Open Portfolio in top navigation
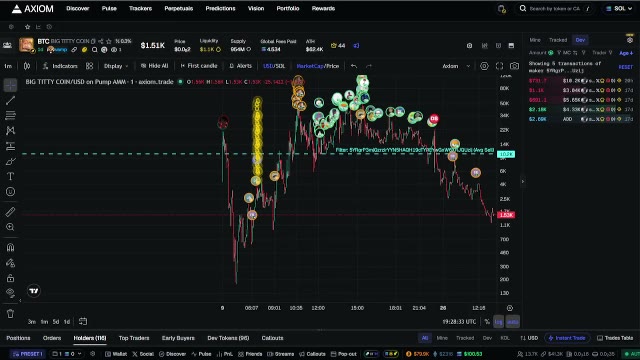The width and height of the screenshot is (640, 360). [x=288, y=9]
